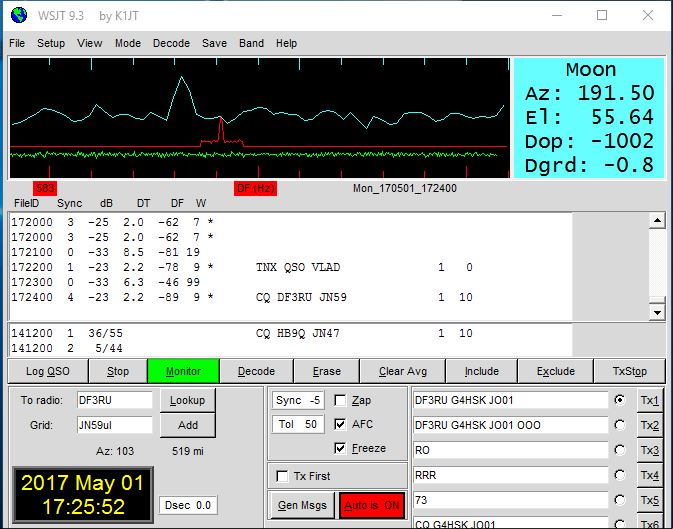
Task: Disable the Freeze checkbox
Action: [x=340, y=448]
